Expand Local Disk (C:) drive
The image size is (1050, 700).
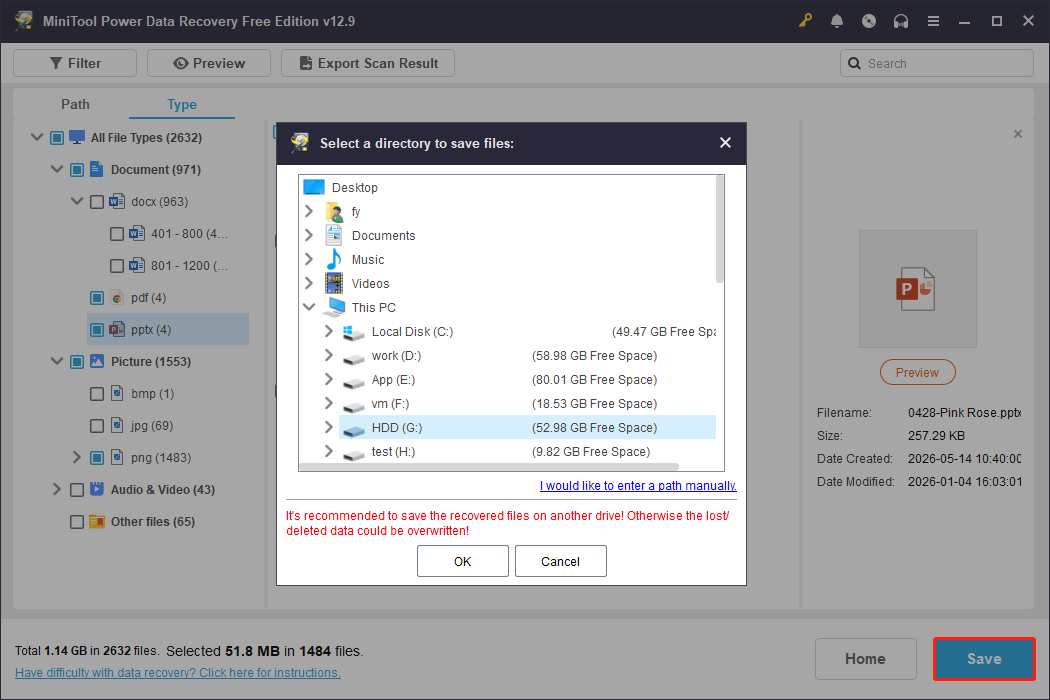tap(328, 331)
